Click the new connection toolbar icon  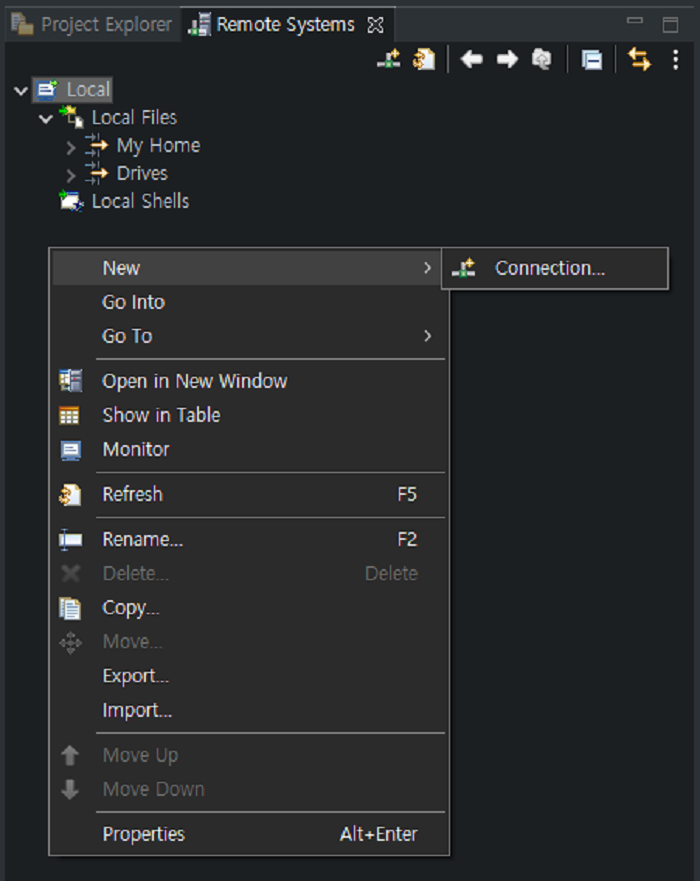point(388,60)
